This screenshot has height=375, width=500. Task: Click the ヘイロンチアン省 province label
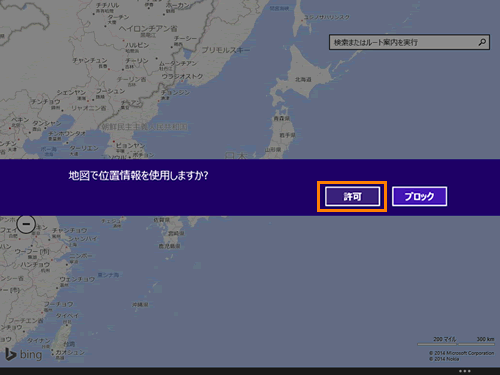click(x=148, y=29)
